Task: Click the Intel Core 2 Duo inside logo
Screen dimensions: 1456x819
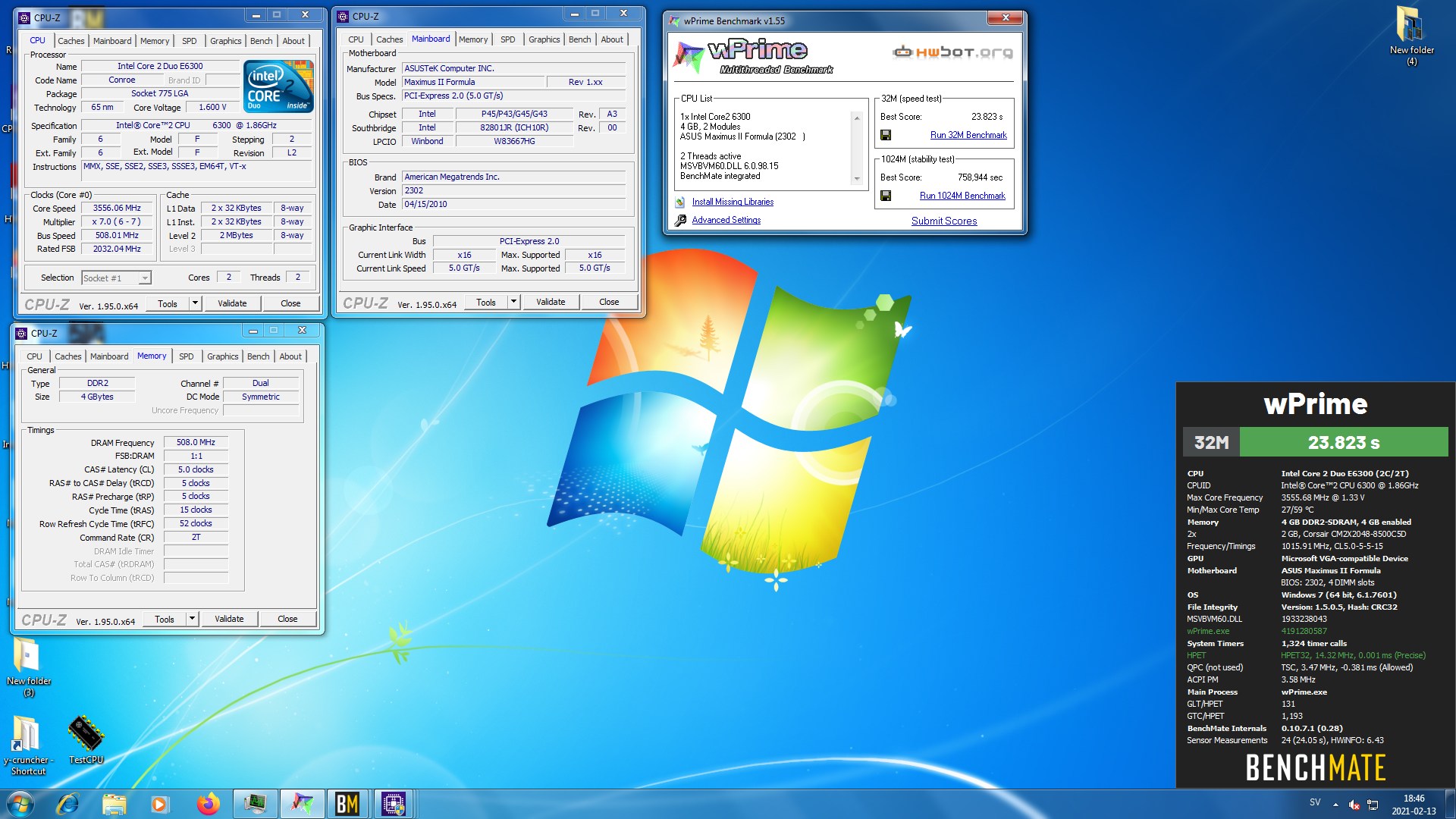Action: pyautogui.click(x=278, y=86)
